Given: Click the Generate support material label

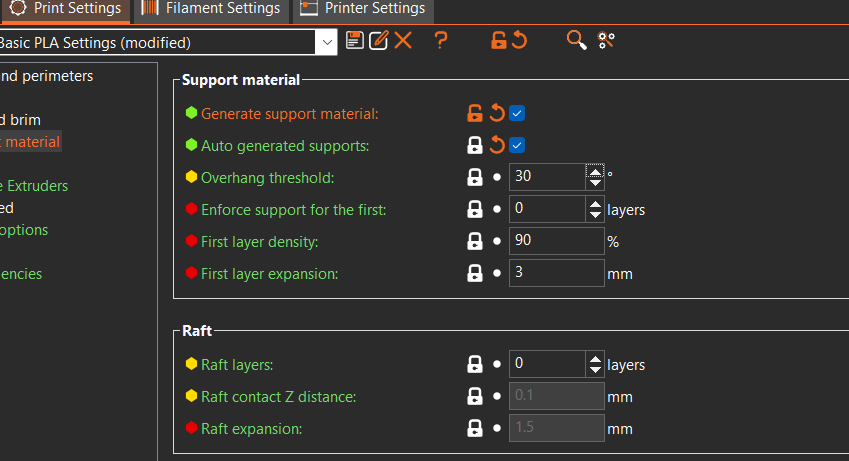Looking at the screenshot, I should click(290, 114).
